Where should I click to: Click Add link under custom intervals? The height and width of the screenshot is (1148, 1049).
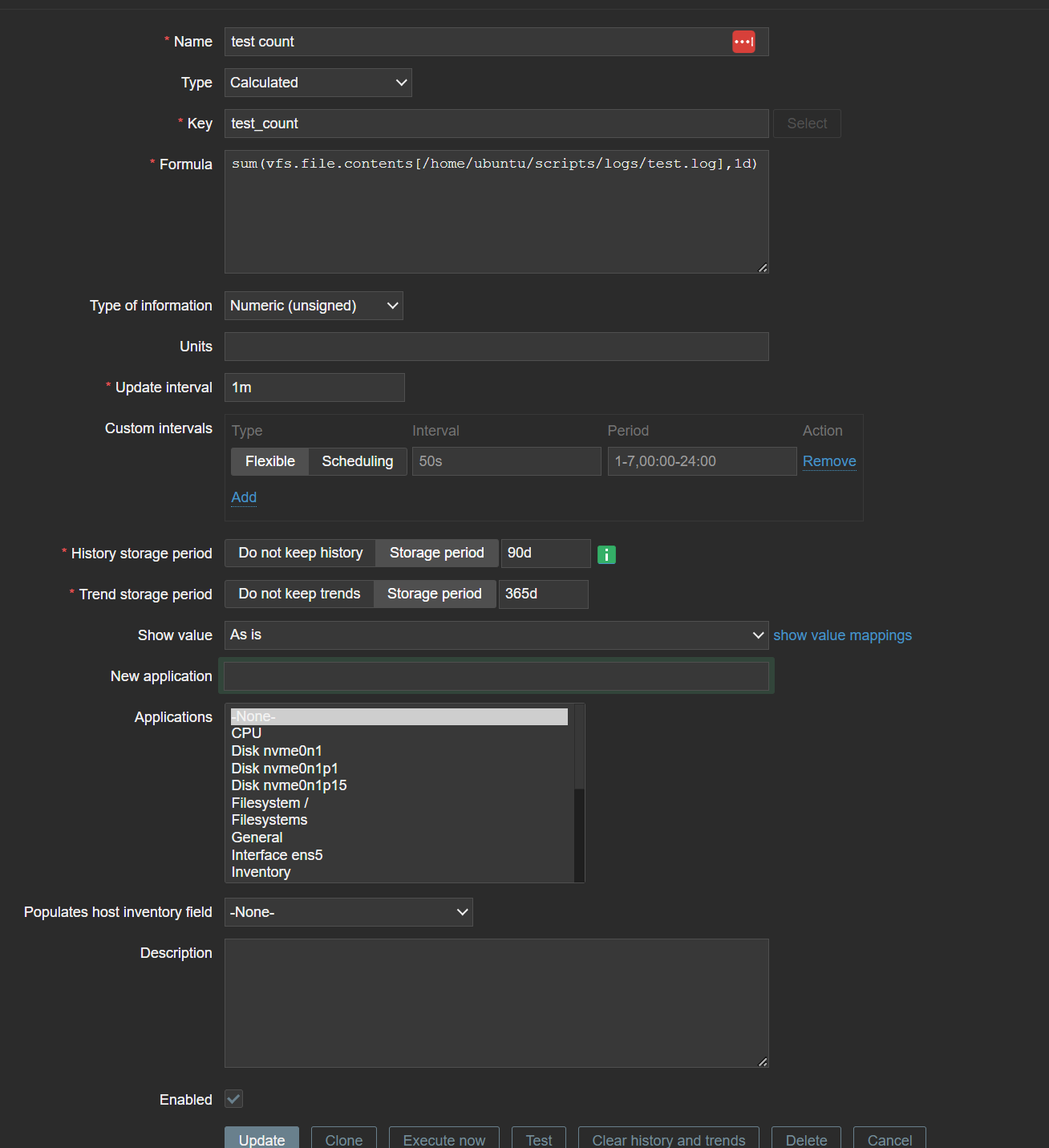pos(244,497)
